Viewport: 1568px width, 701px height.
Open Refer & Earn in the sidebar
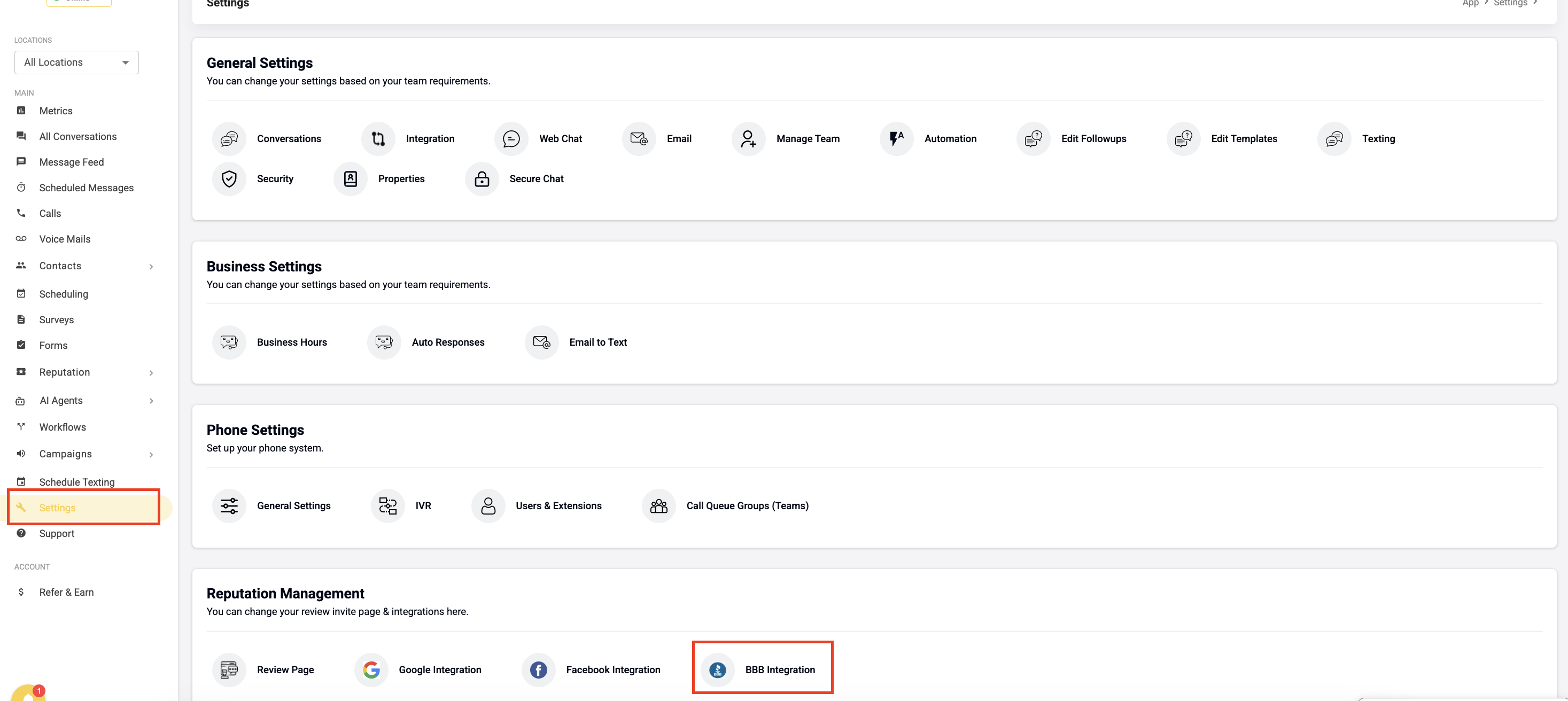(x=66, y=592)
